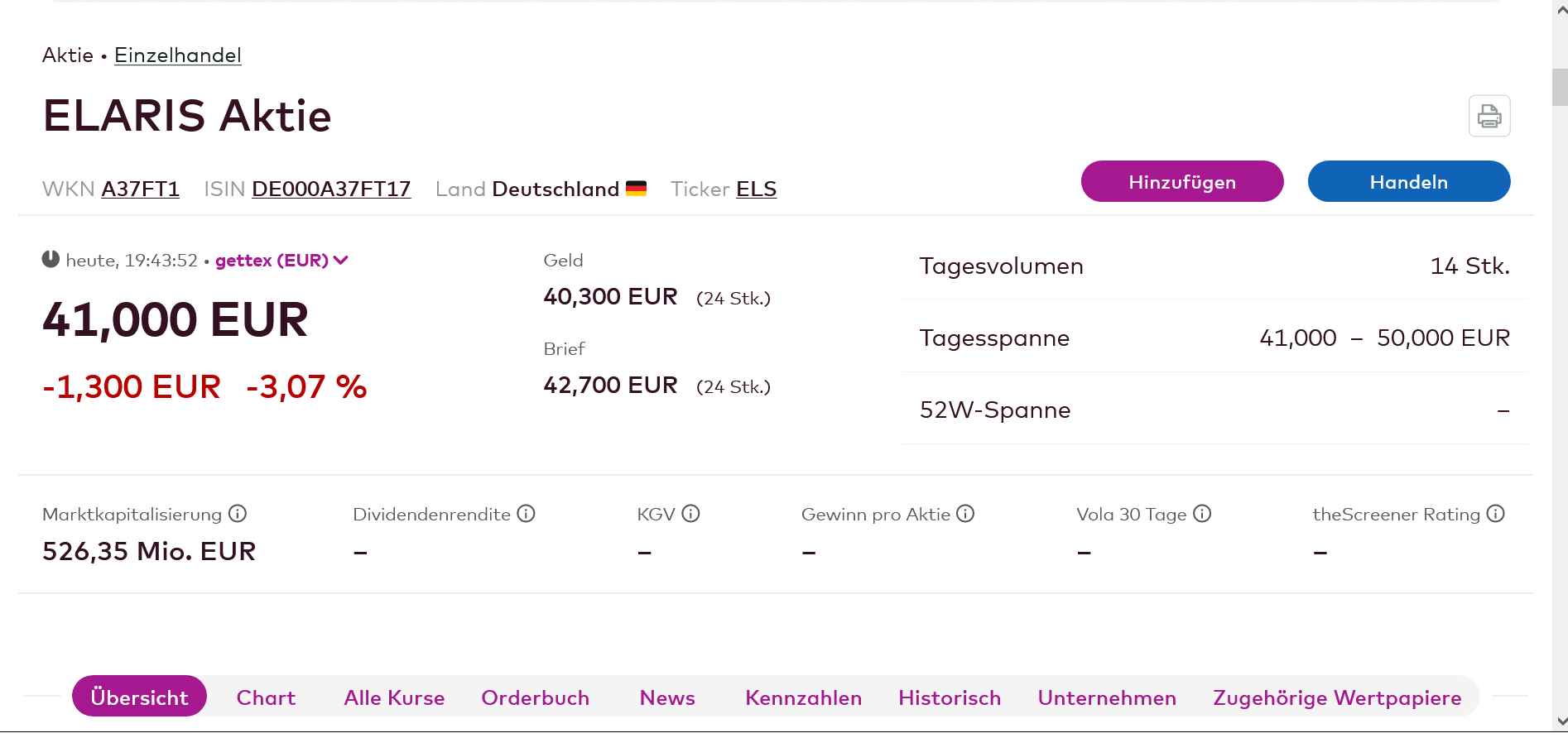This screenshot has width=1568, height=738.
Task: Open the gettex (EUR) exchange dropdown
Action: [281, 261]
